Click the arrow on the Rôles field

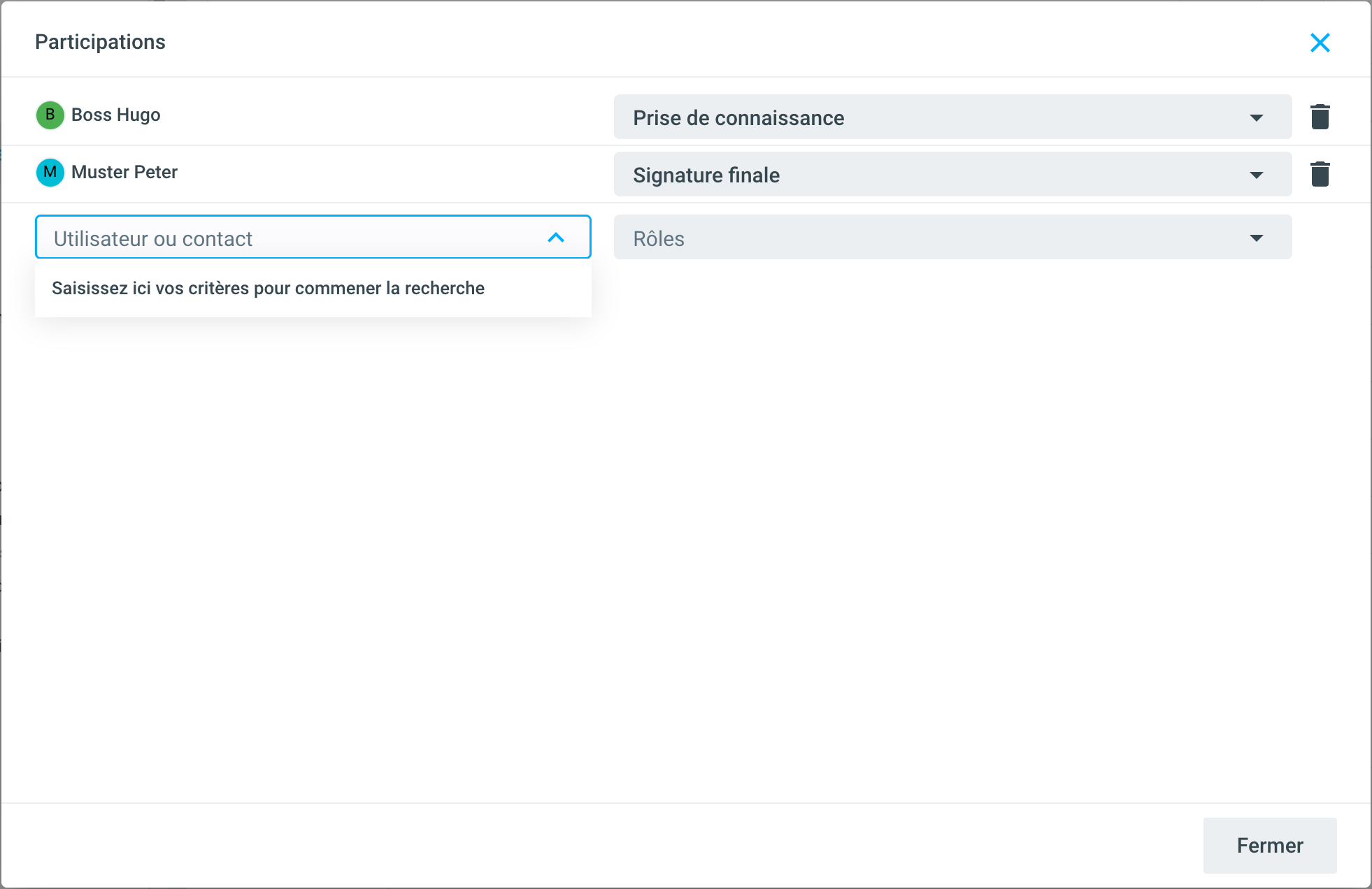(1256, 238)
